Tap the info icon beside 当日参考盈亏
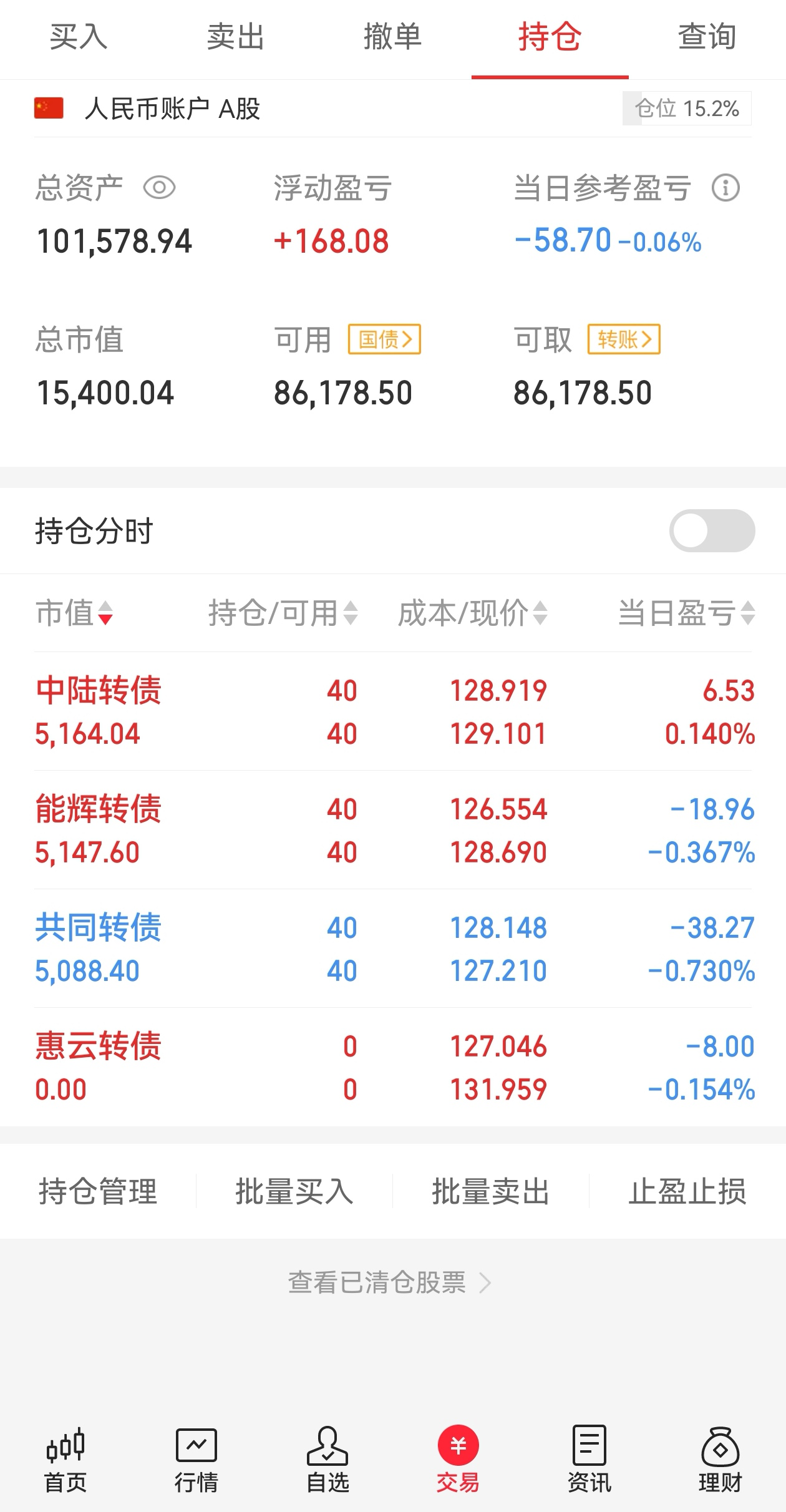Viewport: 786px width, 1512px height. (725, 188)
